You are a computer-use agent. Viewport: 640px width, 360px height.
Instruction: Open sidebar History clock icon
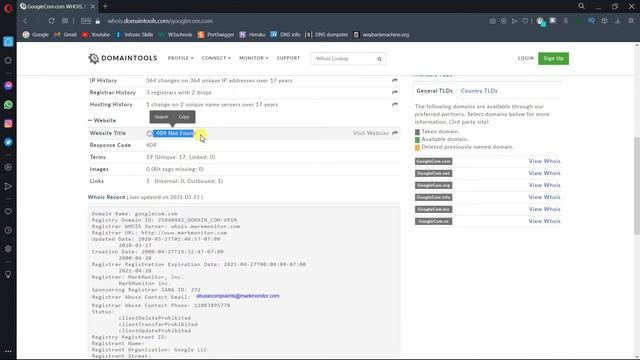point(8,231)
